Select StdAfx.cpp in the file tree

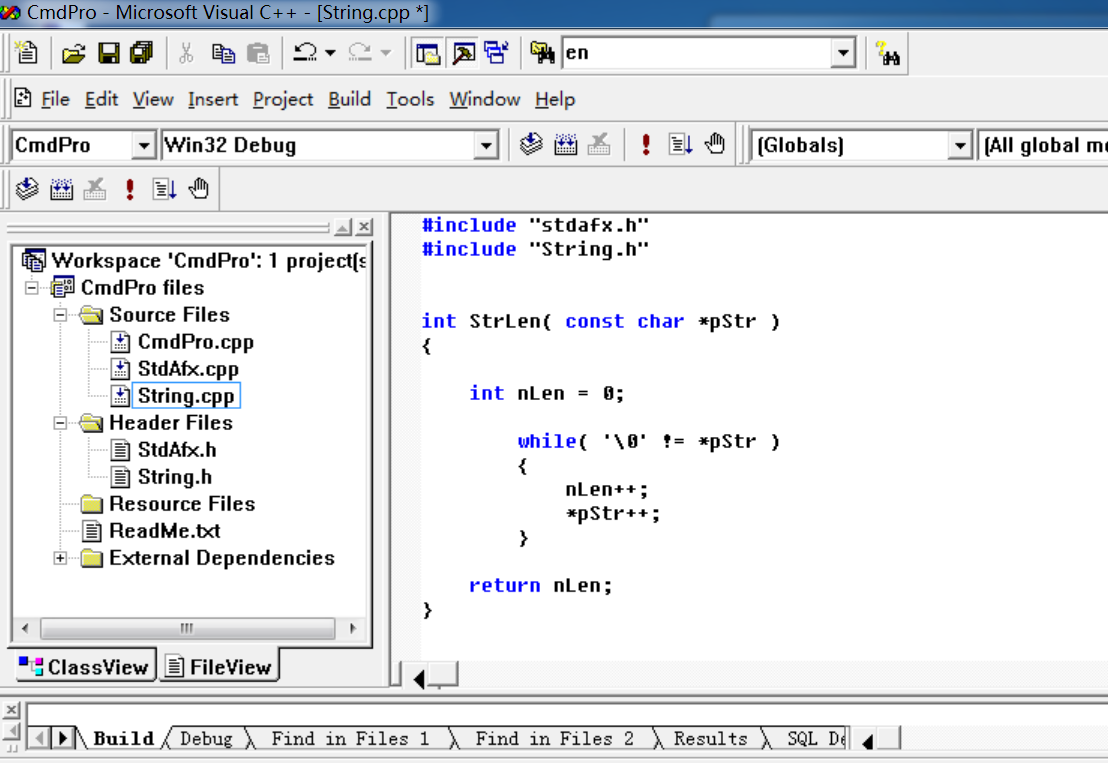tap(188, 369)
